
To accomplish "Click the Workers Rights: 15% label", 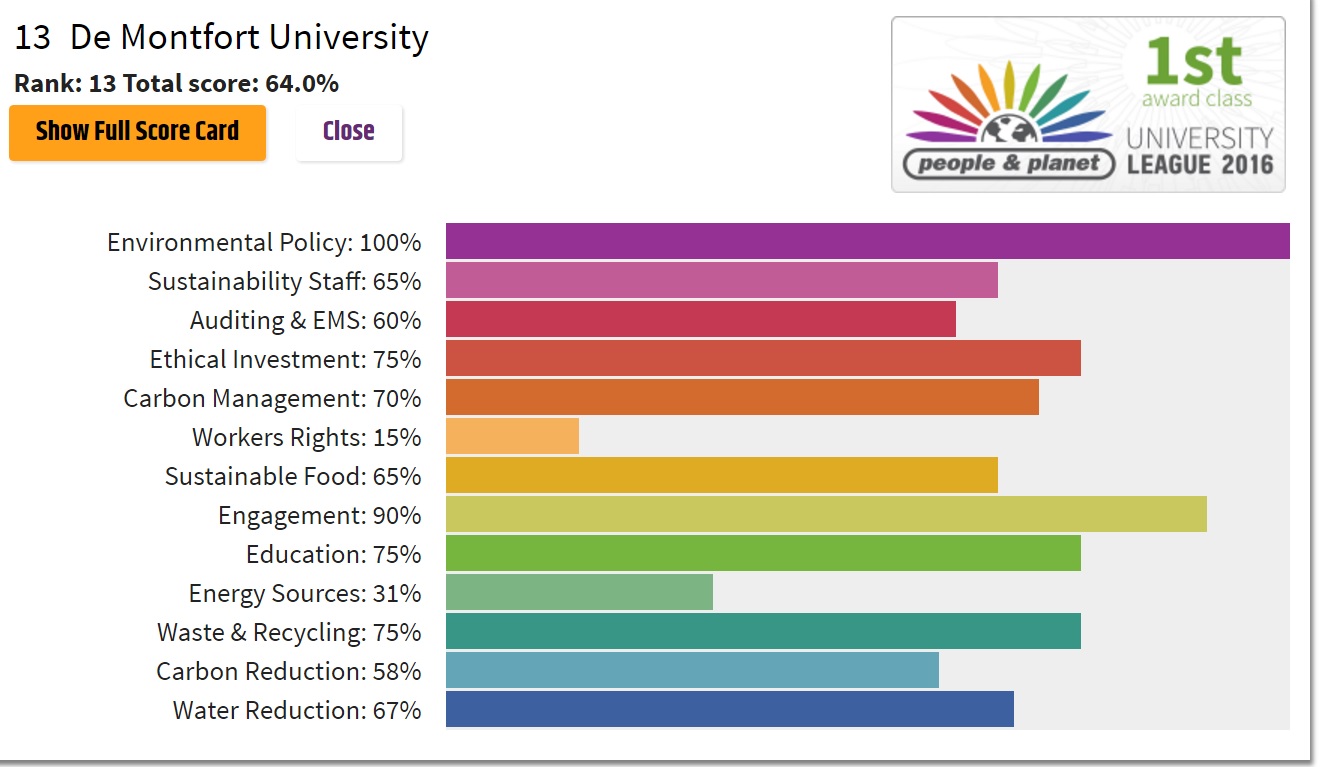I will pyautogui.click(x=306, y=438).
